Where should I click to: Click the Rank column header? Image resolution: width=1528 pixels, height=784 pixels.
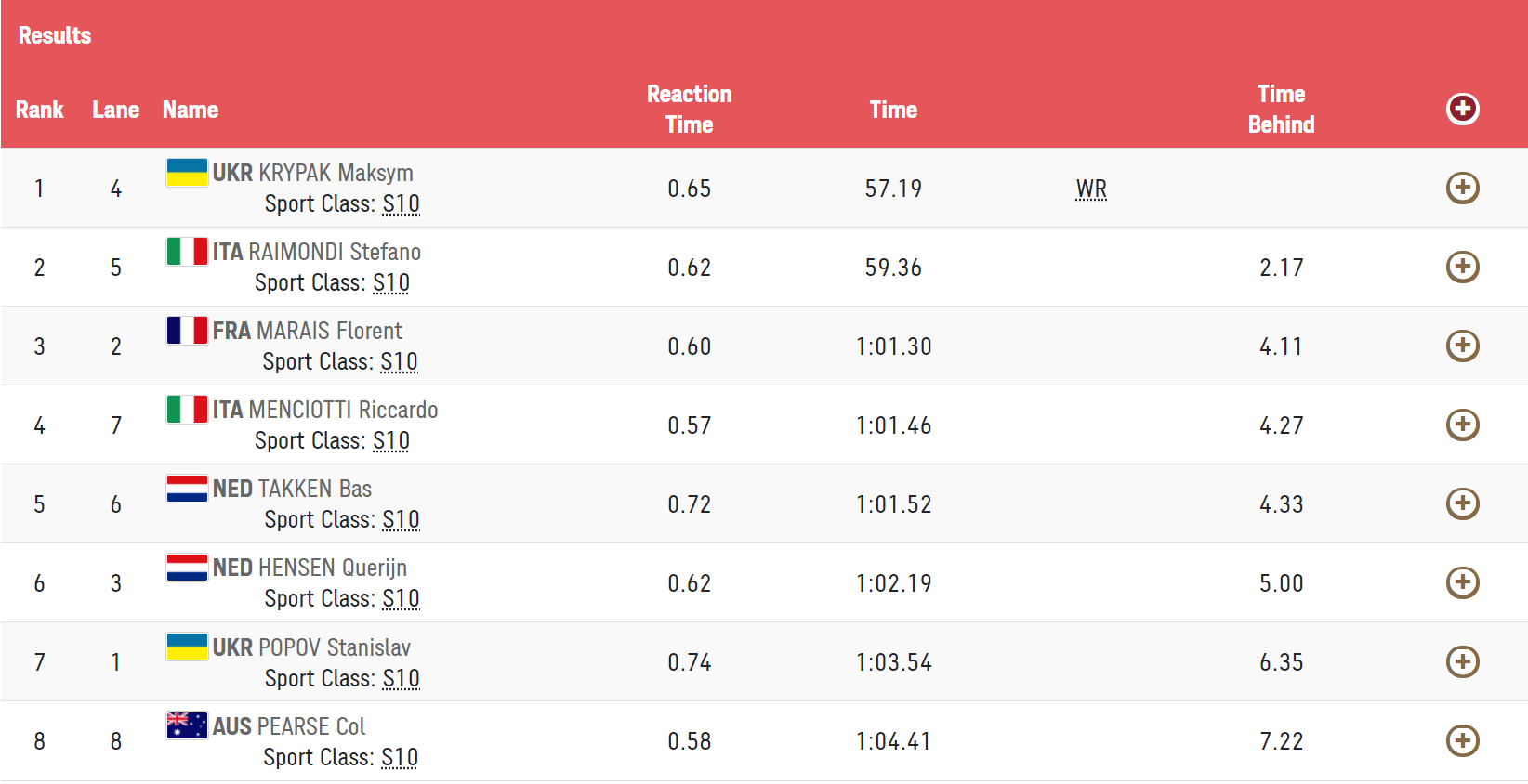(x=40, y=110)
